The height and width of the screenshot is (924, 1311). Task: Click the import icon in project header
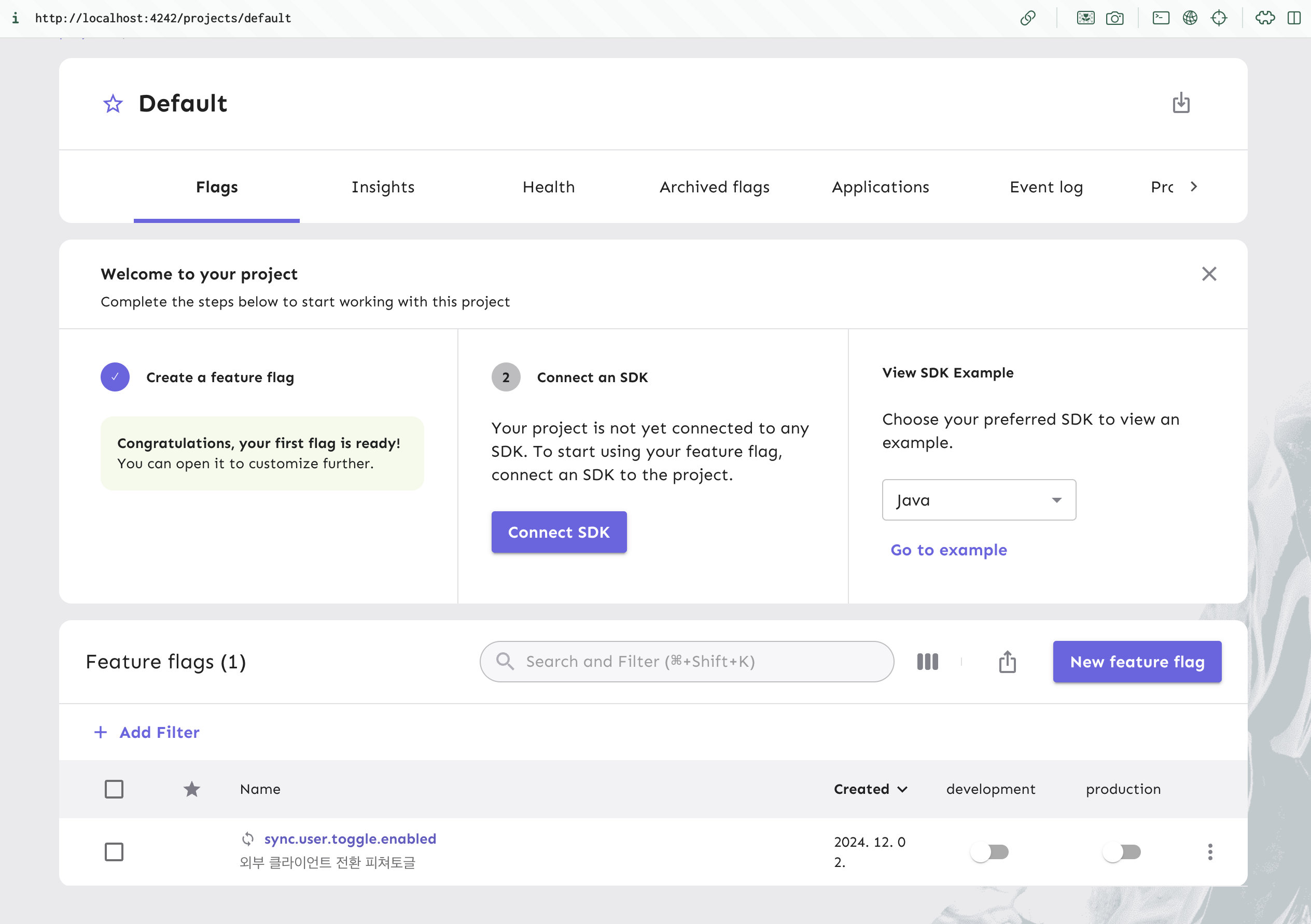[1181, 103]
